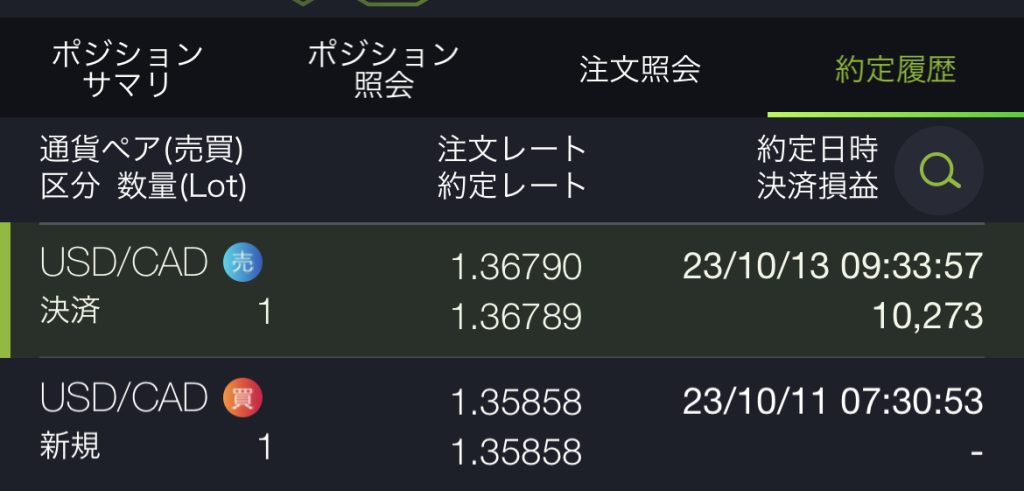Click the 新規 type label
This screenshot has width=1024, height=491.
pyautogui.click(x=70, y=446)
